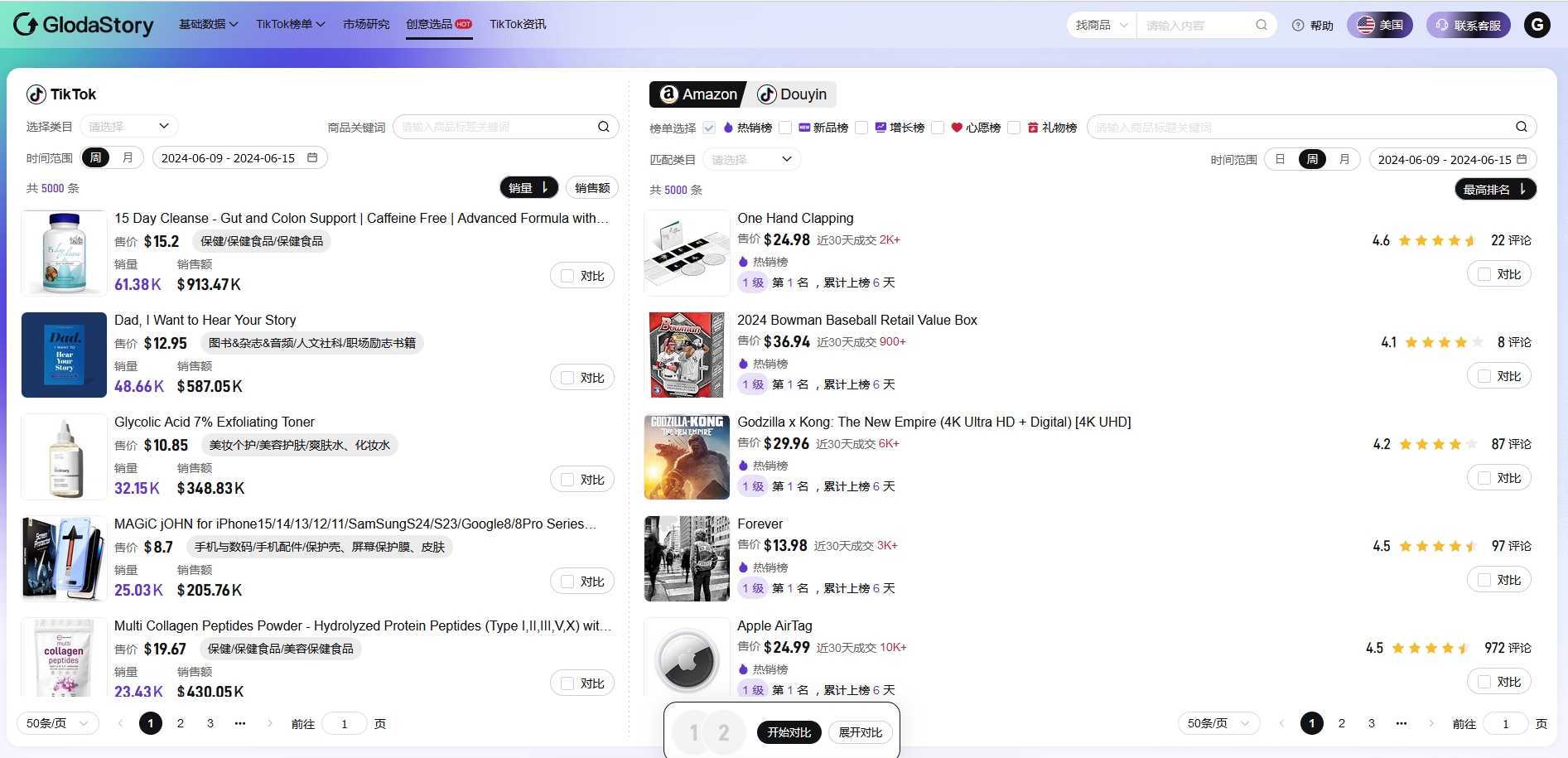Expand the TikTok榜单 menu

point(291,24)
